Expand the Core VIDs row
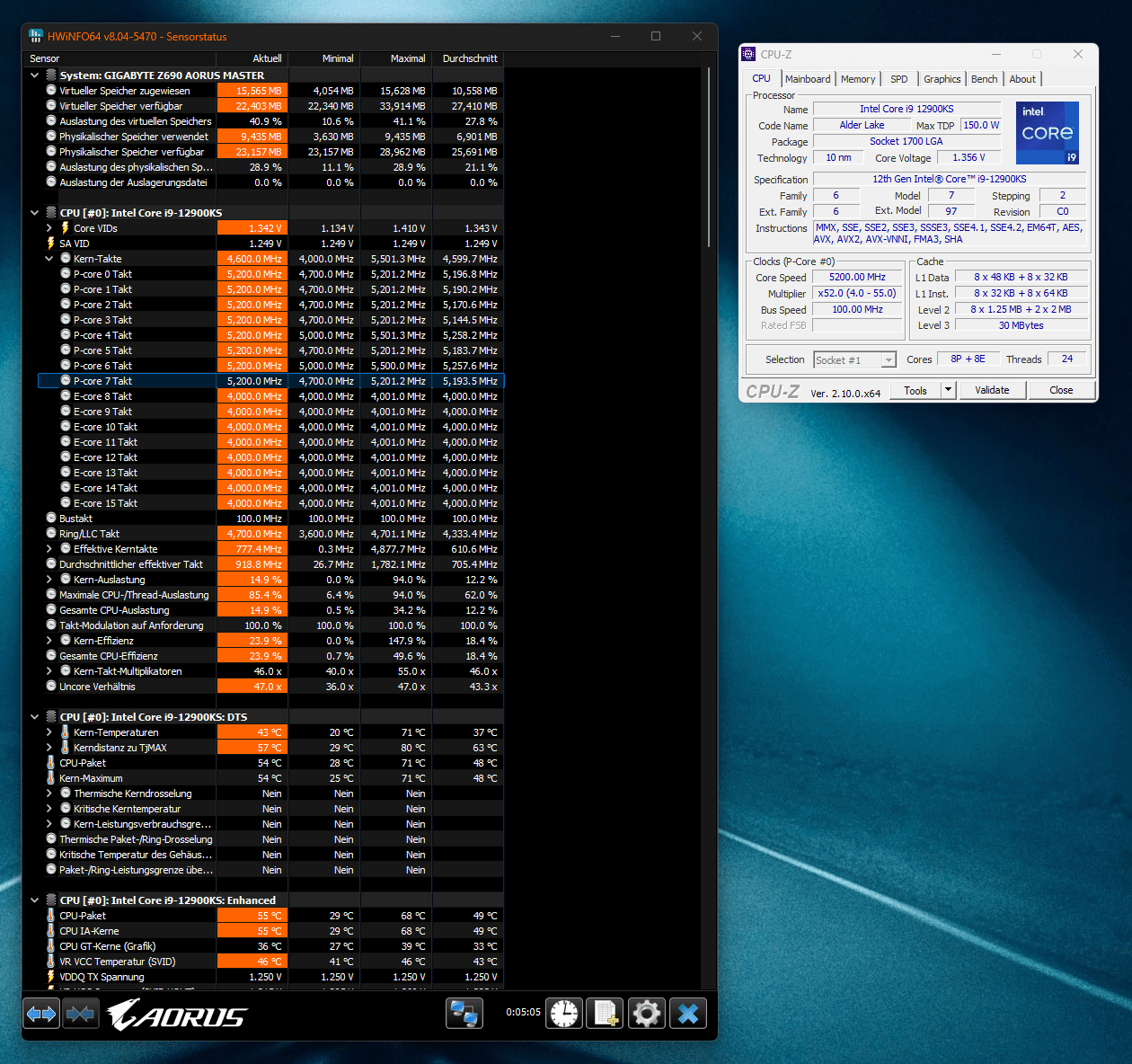Image resolution: width=1132 pixels, height=1064 pixels. 49,228
